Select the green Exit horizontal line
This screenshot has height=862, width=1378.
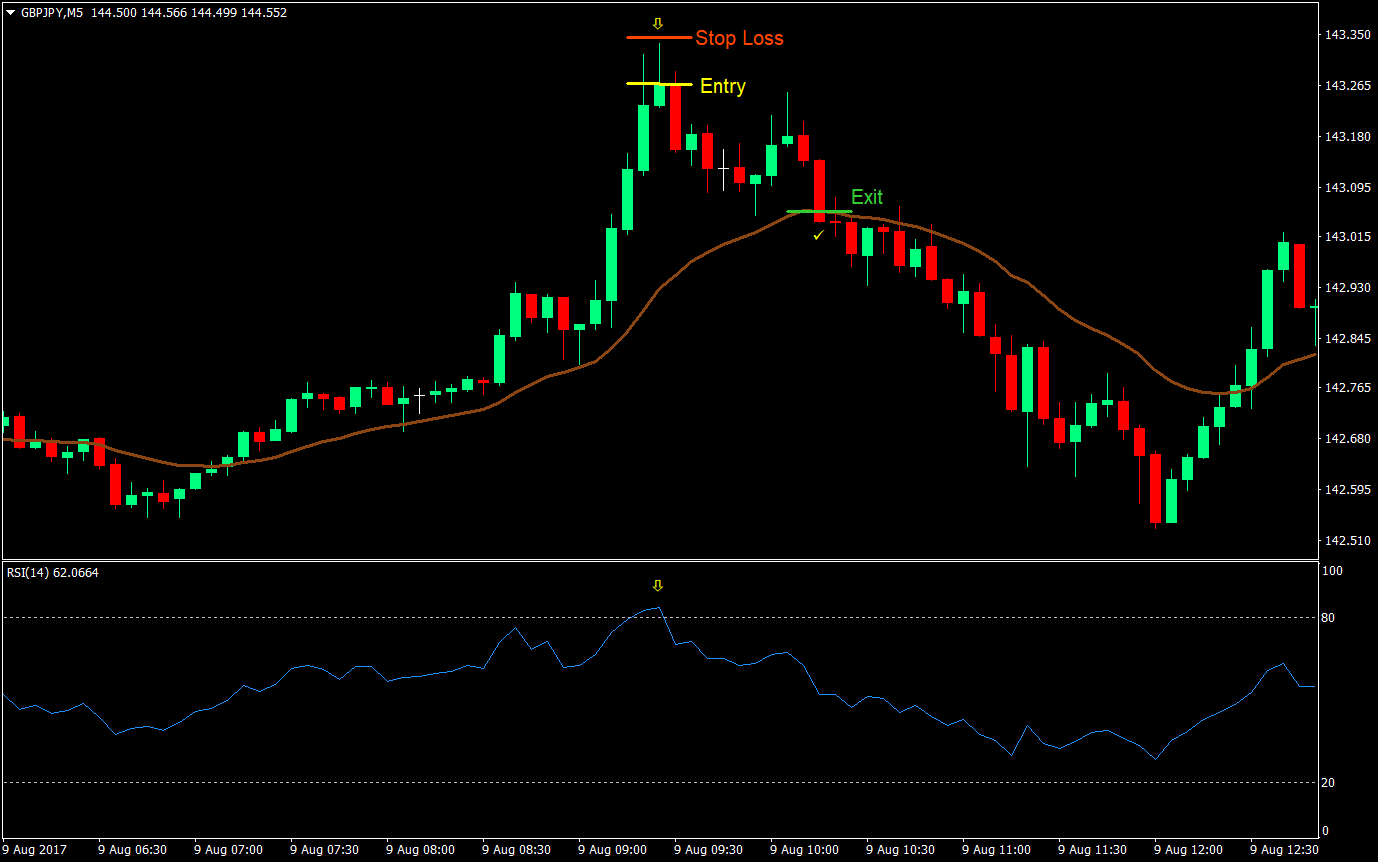click(x=819, y=211)
